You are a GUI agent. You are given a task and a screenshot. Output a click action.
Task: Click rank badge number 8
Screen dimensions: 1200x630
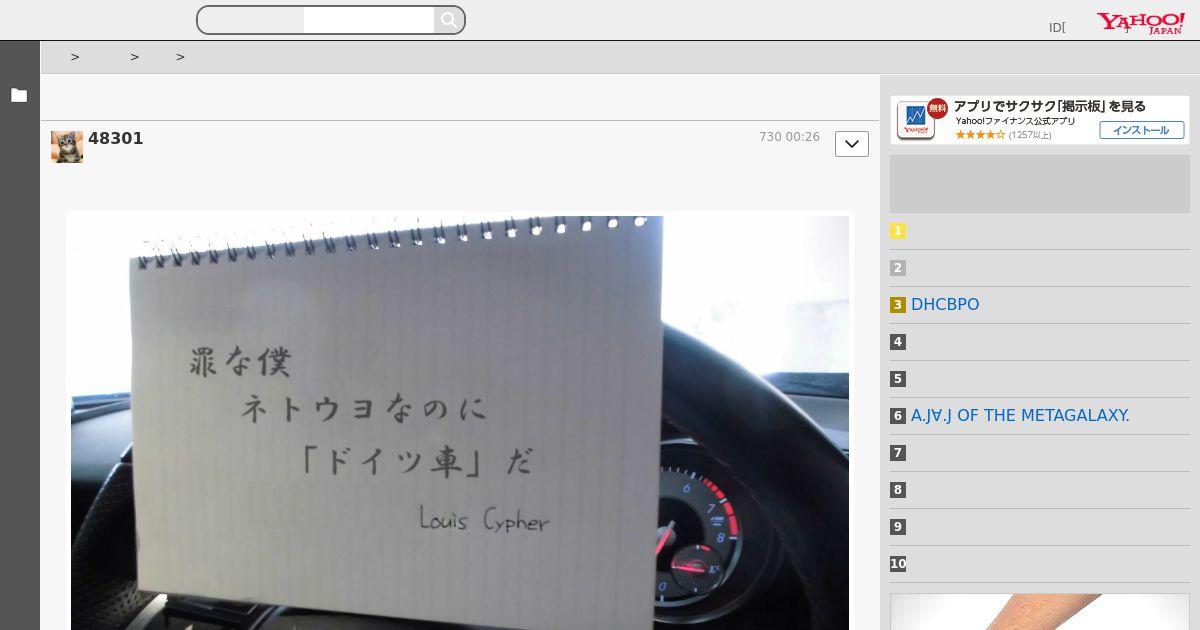click(898, 490)
